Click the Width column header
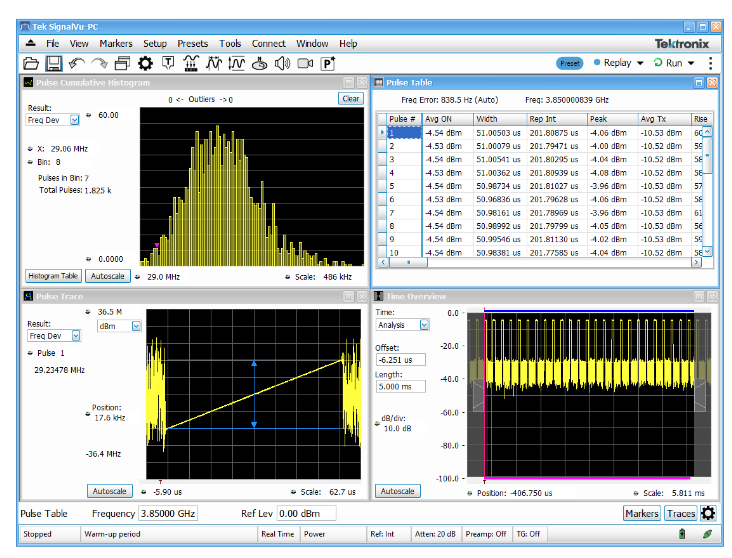Viewport: 732px width, 558px height. (500, 119)
